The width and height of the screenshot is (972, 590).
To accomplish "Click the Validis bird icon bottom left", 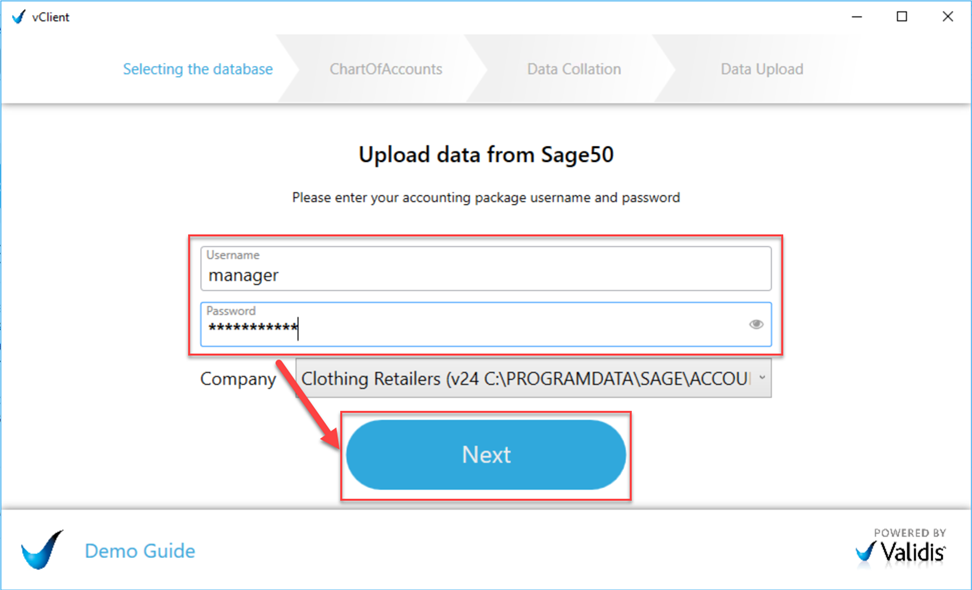I will coord(41,550).
